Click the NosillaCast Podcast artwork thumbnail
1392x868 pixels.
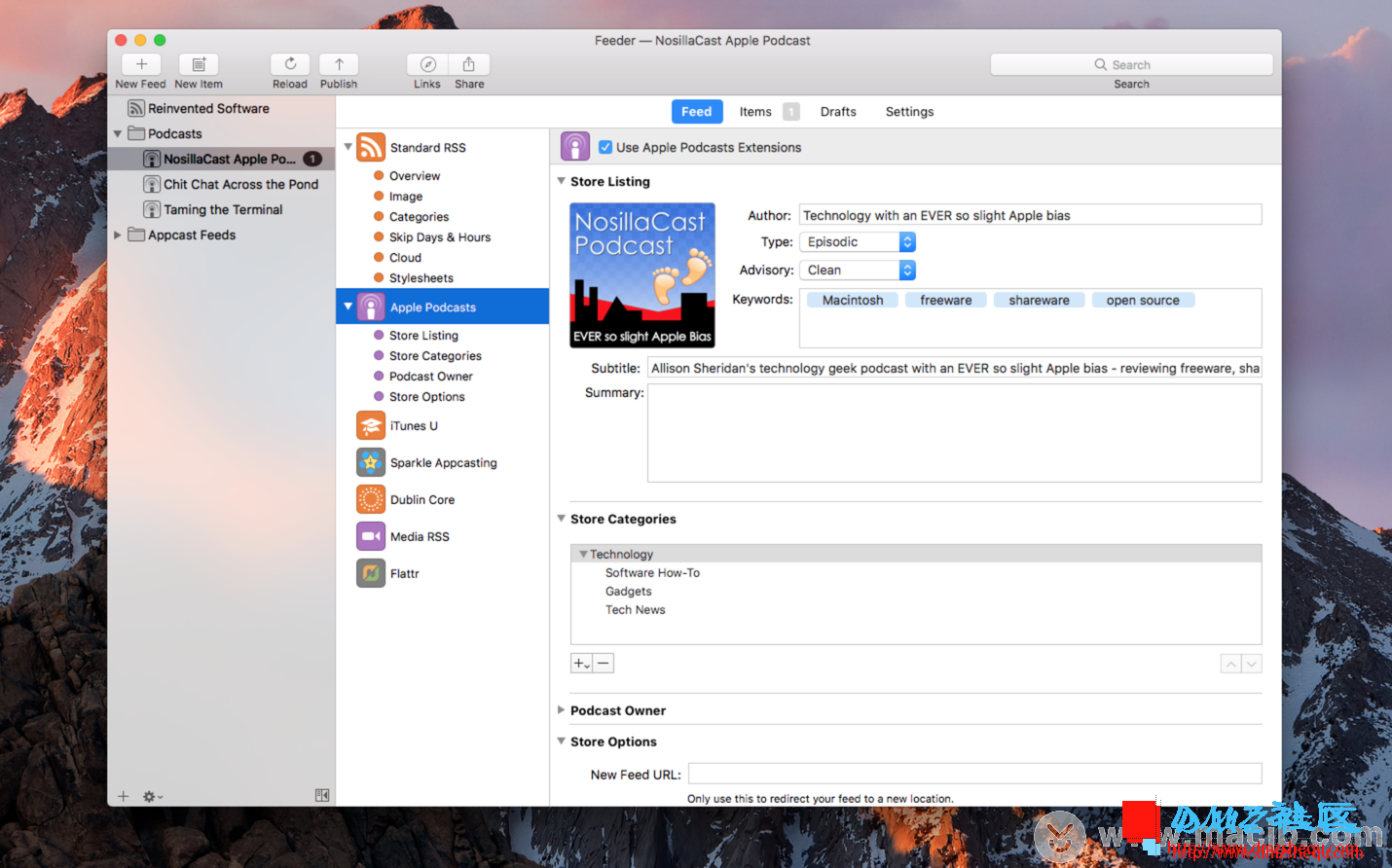[642, 275]
